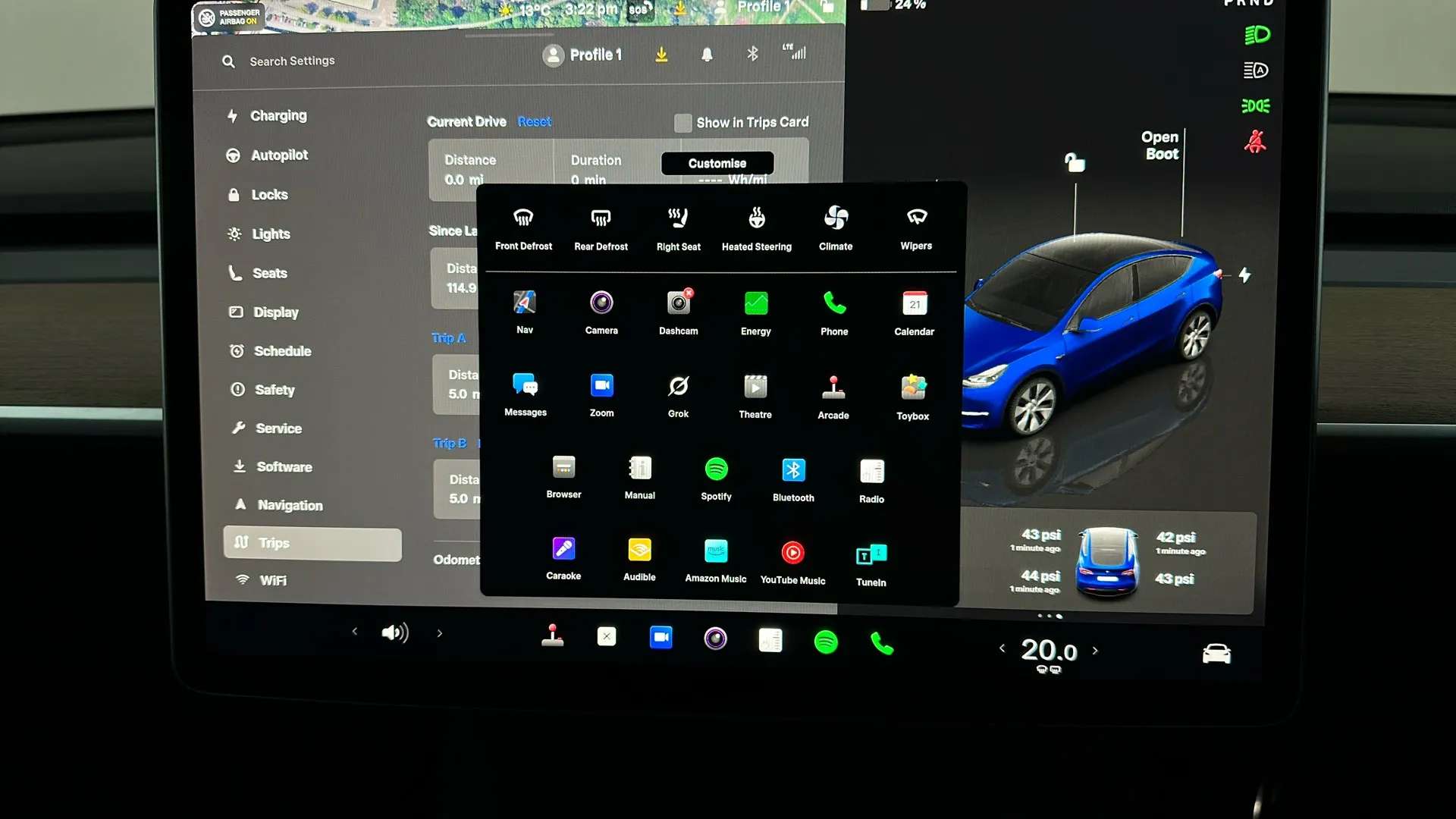Select Software in the settings sidebar
1456x819 pixels.
click(284, 466)
